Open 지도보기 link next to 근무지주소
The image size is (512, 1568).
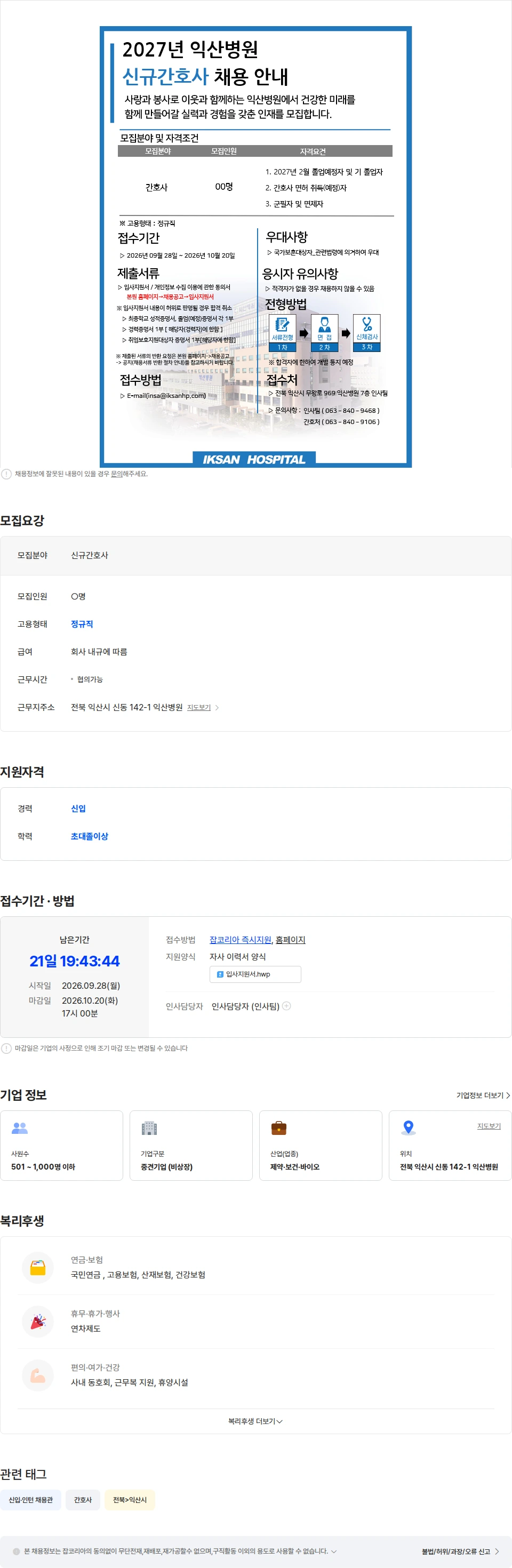tap(198, 707)
